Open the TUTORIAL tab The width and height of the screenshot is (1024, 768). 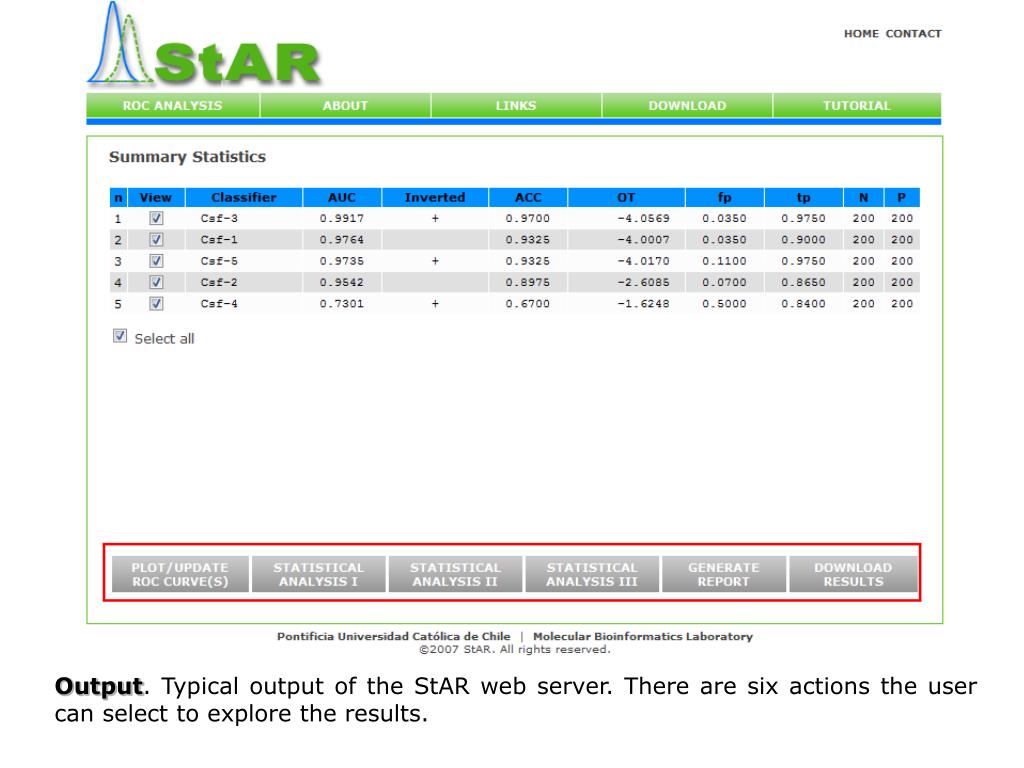pos(857,106)
